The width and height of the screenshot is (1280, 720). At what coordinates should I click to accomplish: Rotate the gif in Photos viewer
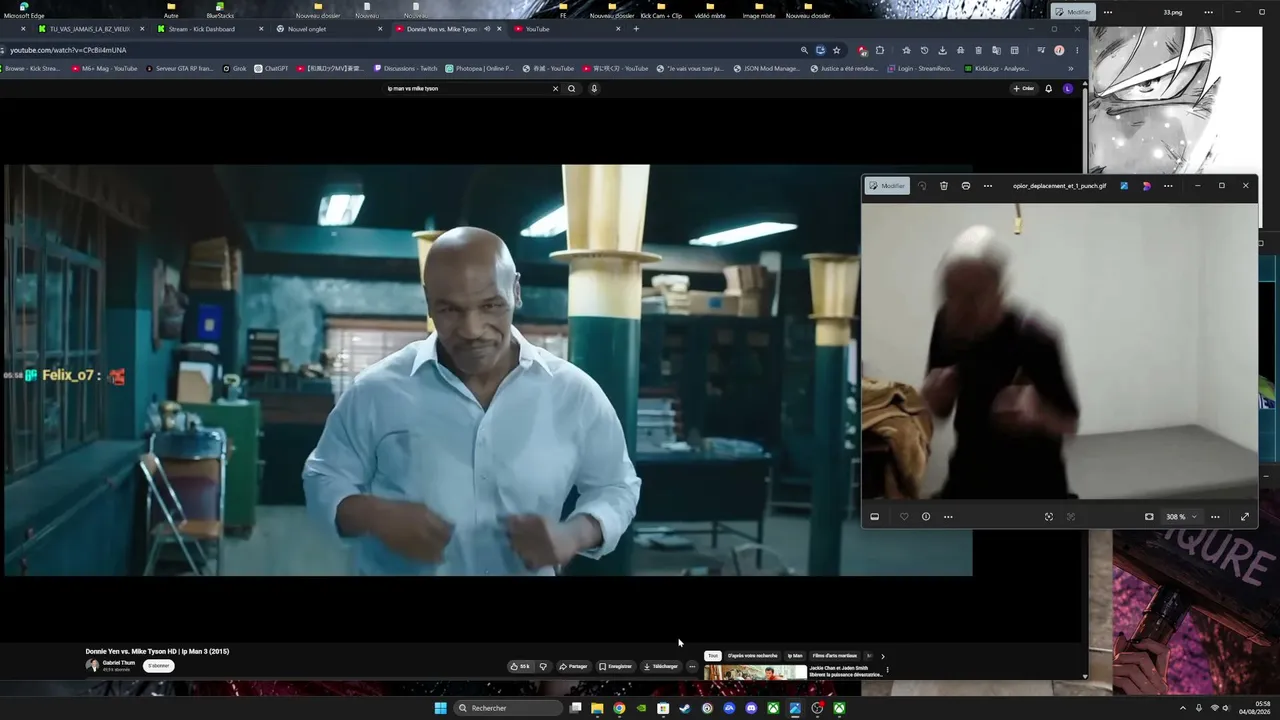click(x=922, y=186)
